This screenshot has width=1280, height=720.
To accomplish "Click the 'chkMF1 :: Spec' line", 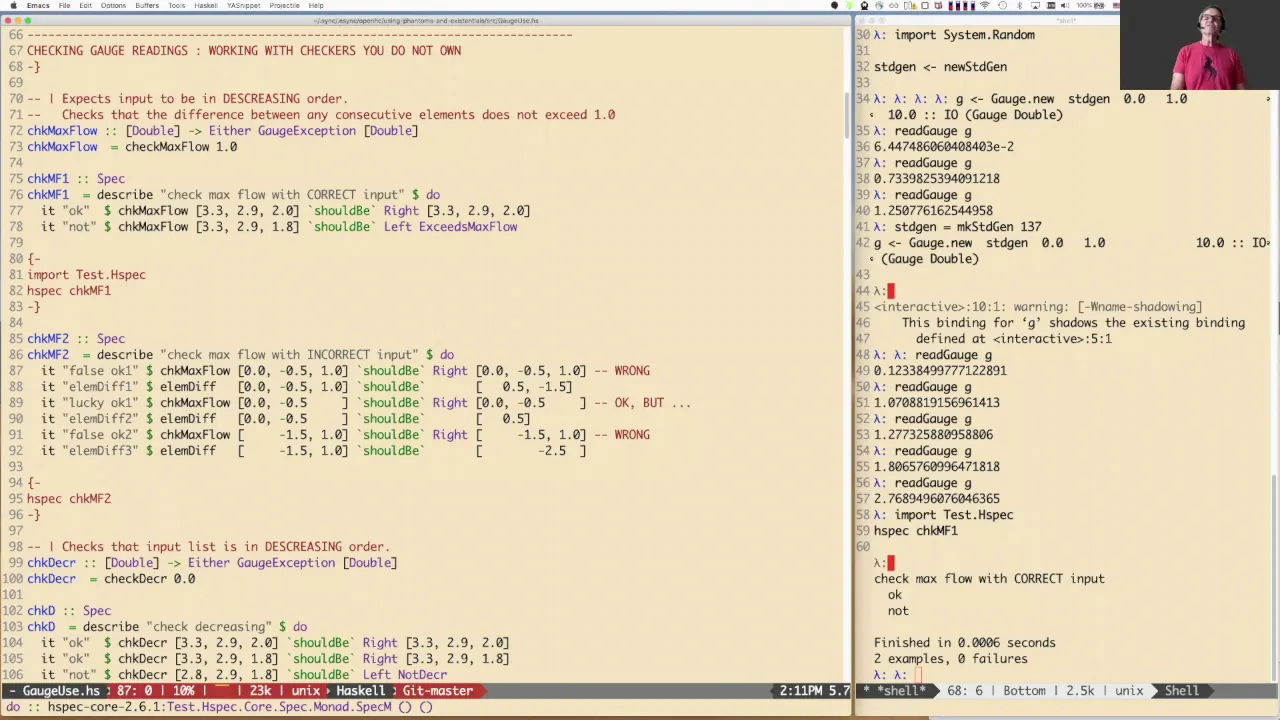I will 76,179.
